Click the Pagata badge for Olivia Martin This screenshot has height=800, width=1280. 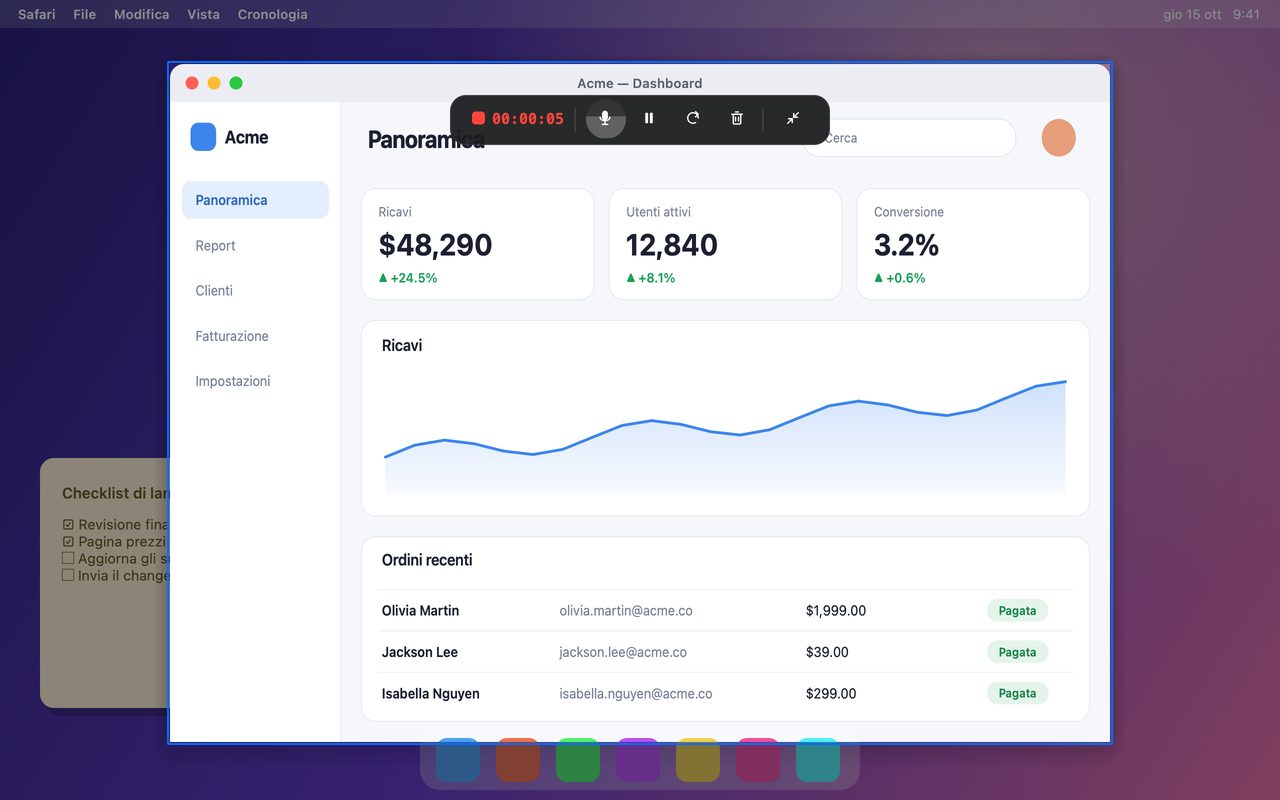pos(1017,610)
